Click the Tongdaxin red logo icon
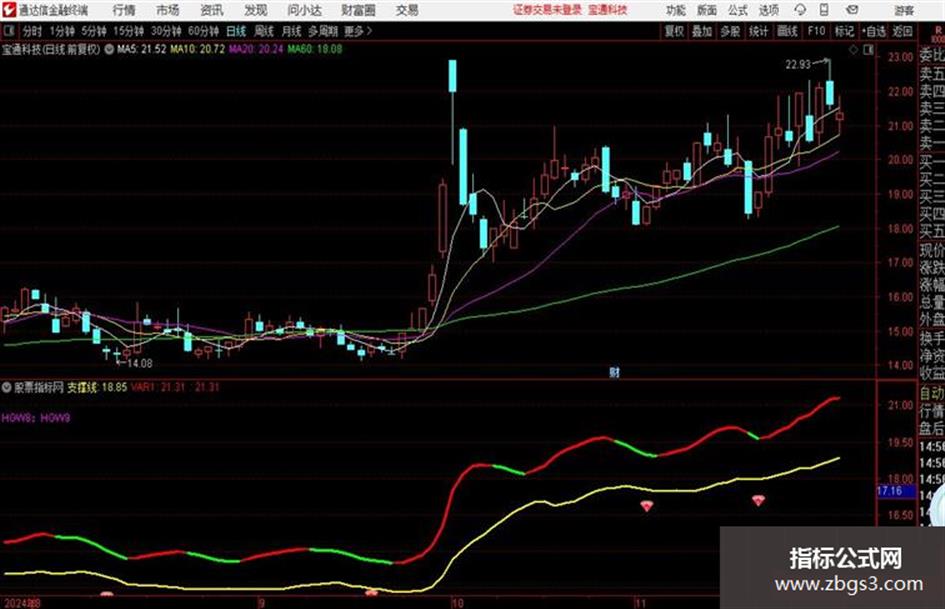Image resolution: width=945 pixels, height=609 pixels. point(9,10)
